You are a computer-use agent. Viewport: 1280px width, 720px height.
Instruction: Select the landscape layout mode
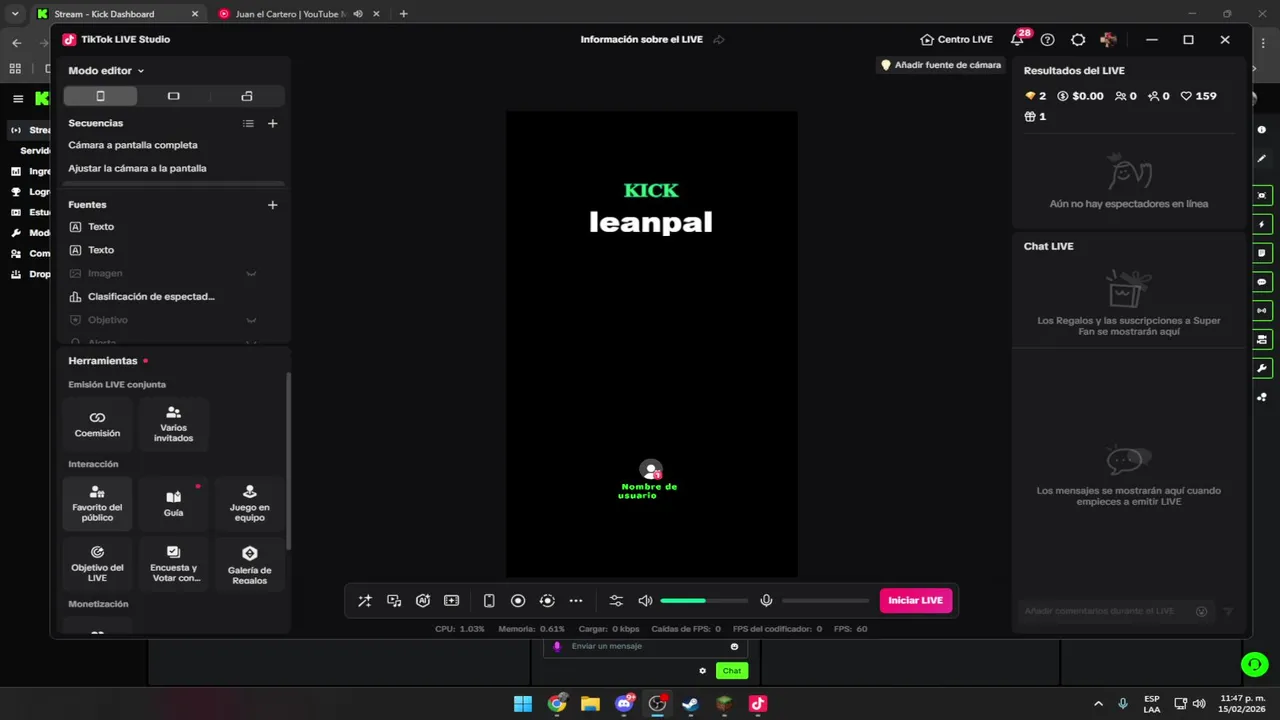(173, 96)
